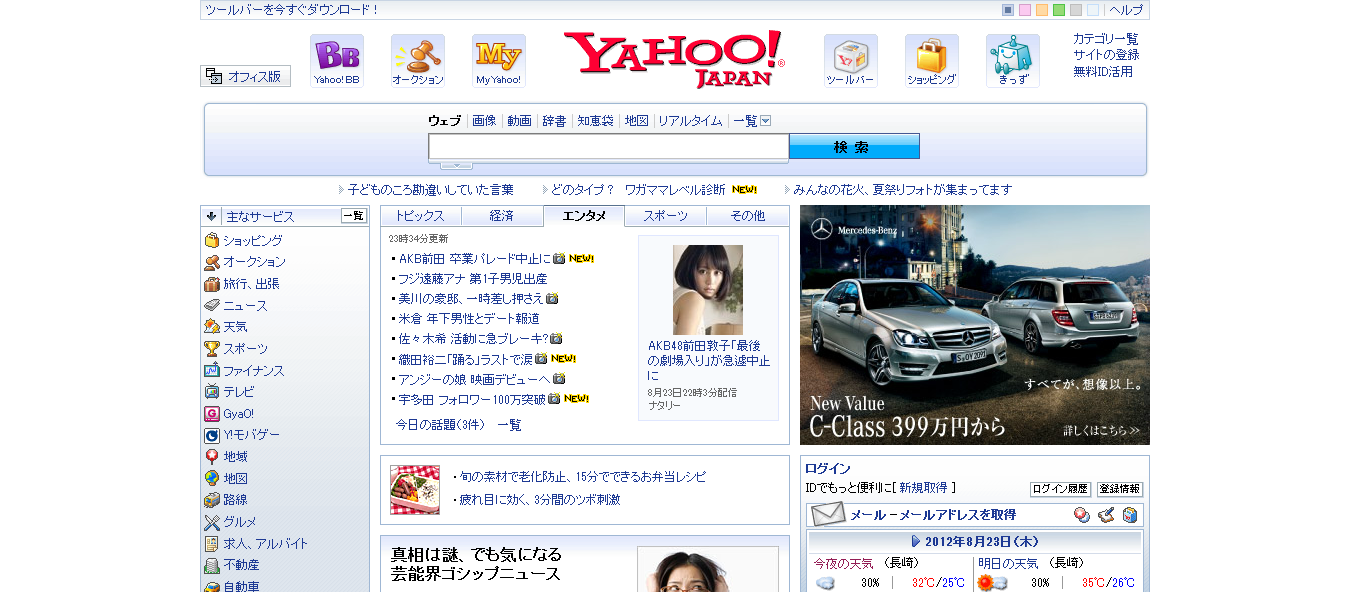Click the オフィス版 button
This screenshot has width=1349, height=592.
pos(245,76)
